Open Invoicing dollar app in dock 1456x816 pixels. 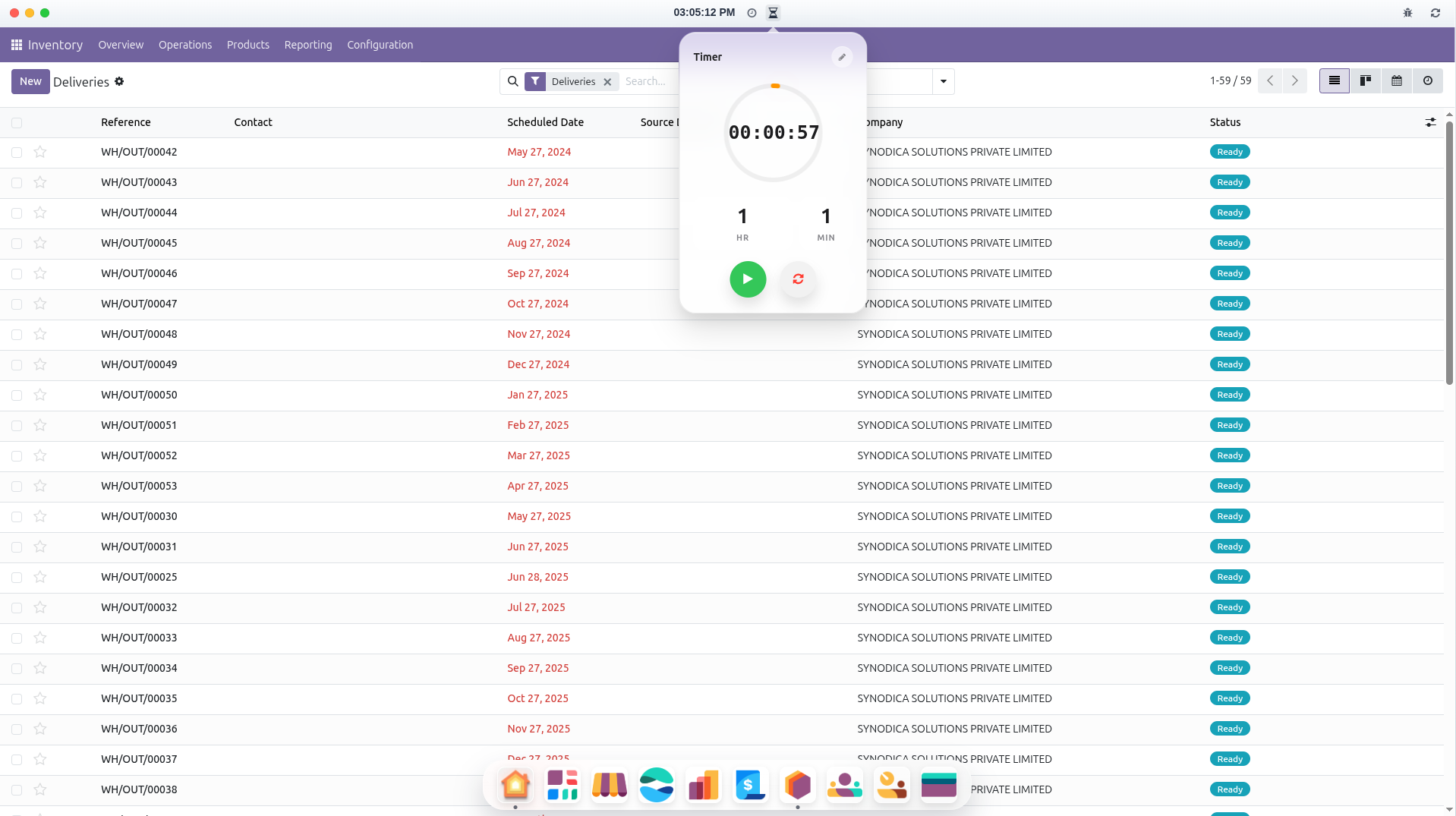751,785
